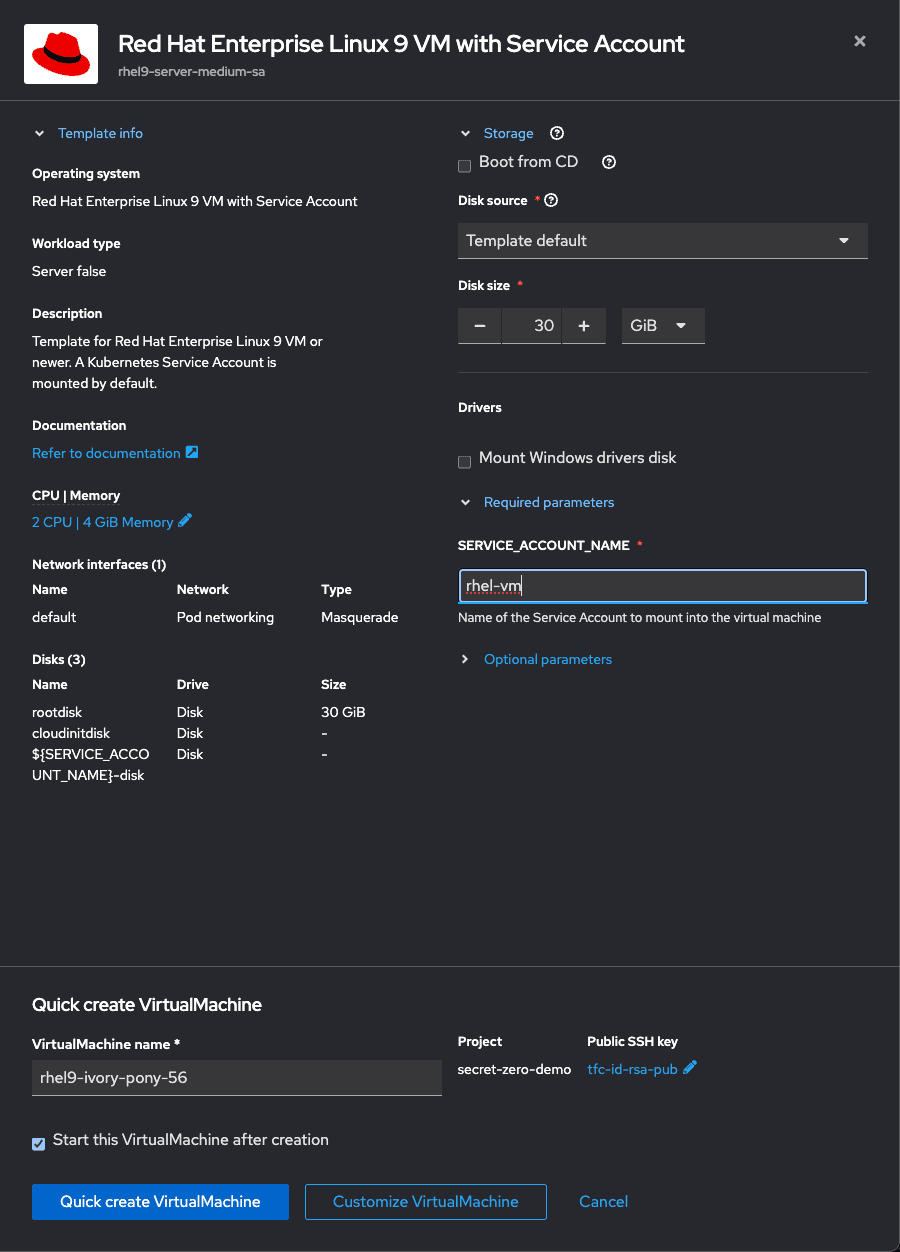900x1252 pixels.
Task: Edit the tfc-id-rsa-pub key via its pencil icon
Action: click(x=692, y=1068)
